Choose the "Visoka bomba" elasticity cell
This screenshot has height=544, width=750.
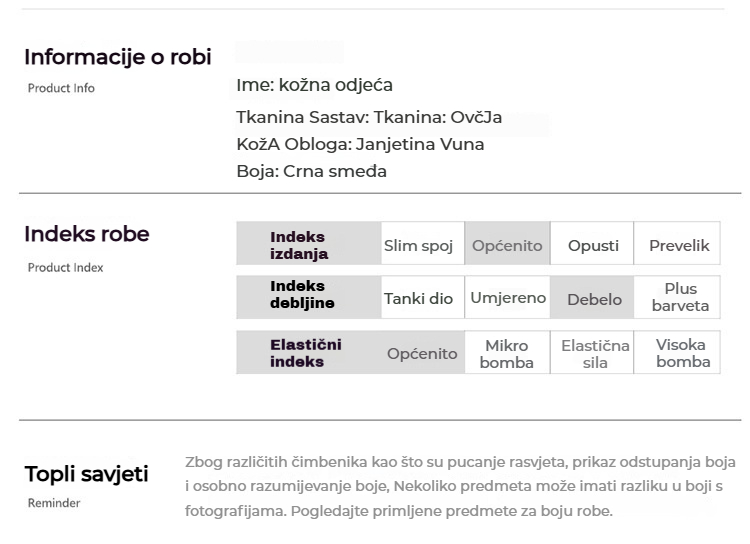(x=681, y=353)
